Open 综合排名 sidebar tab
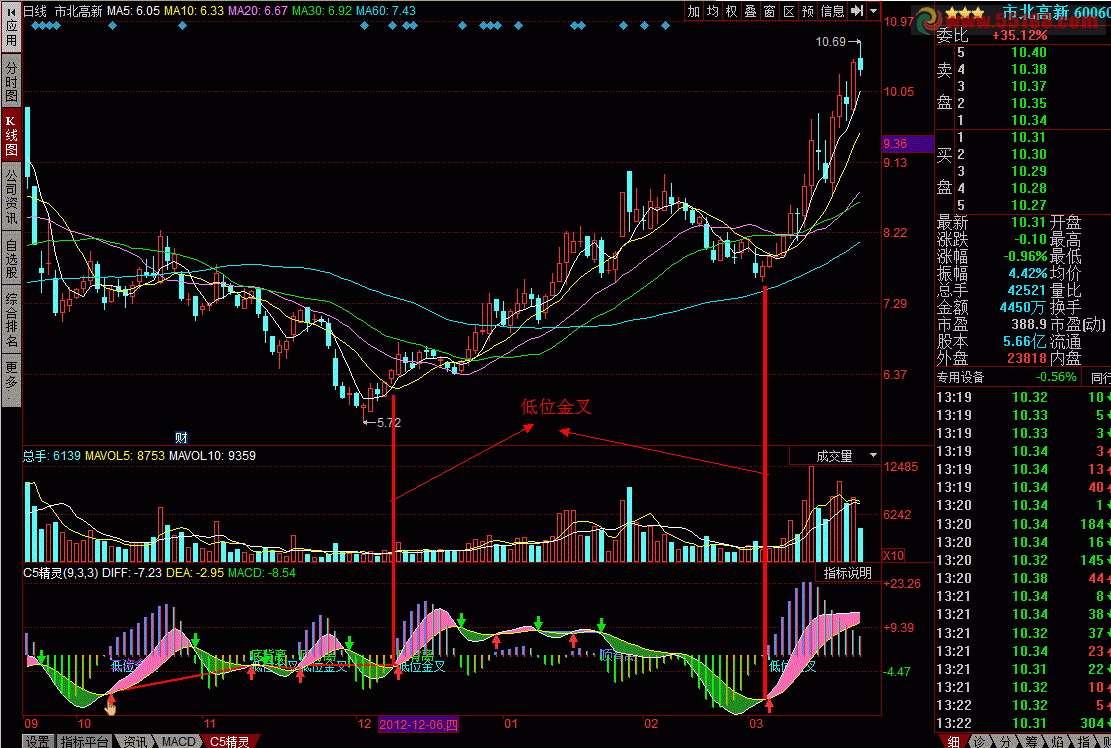The width and height of the screenshot is (1111, 748). [x=11, y=319]
